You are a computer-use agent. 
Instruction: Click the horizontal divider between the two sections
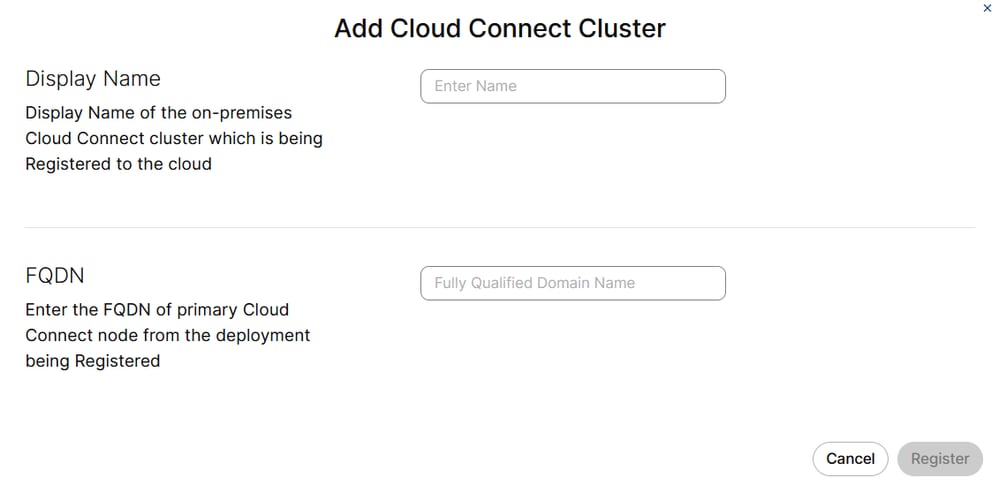pos(500,228)
